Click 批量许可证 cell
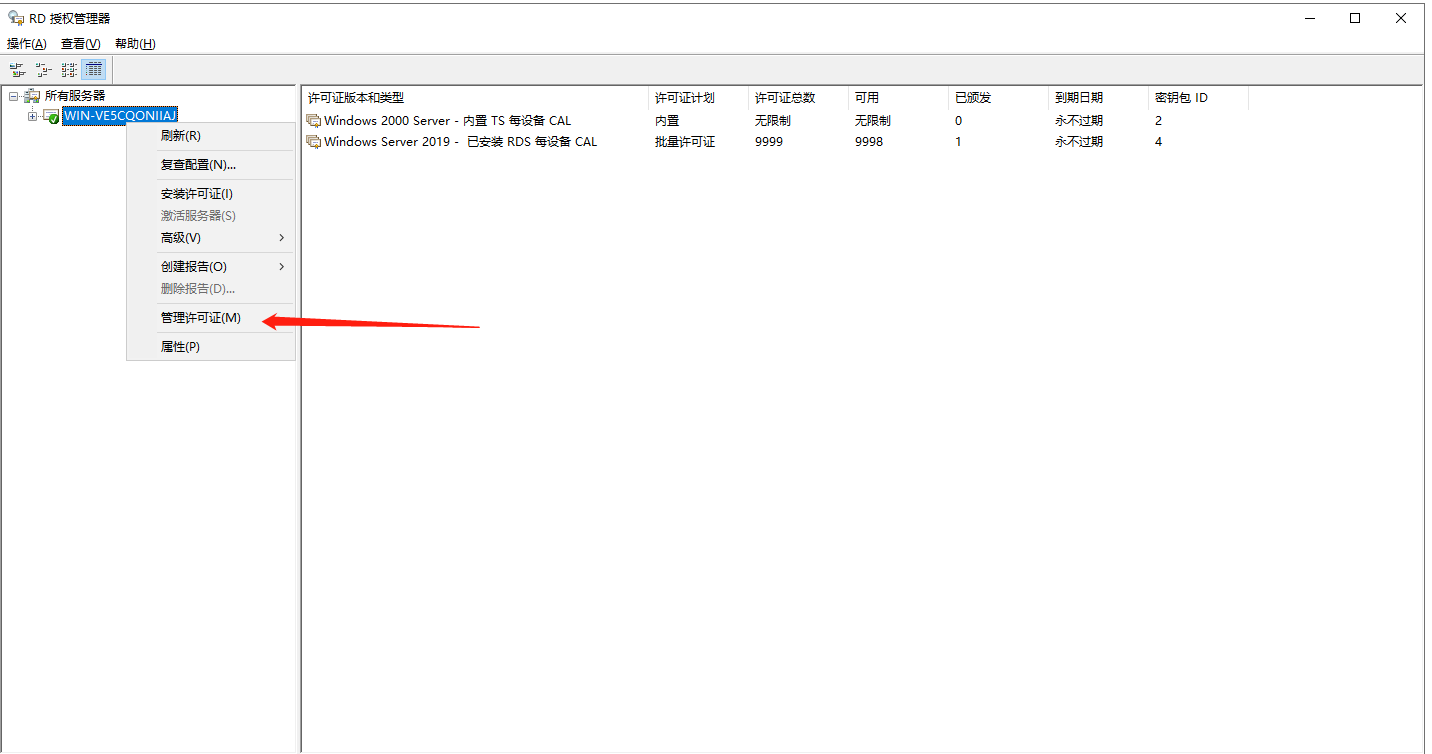Image resolution: width=1432 pixels, height=754 pixels. coord(685,142)
